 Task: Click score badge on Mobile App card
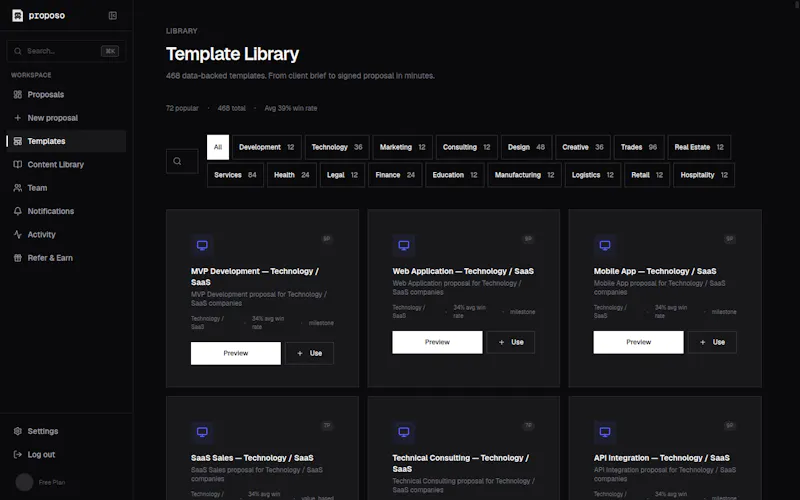(730, 239)
